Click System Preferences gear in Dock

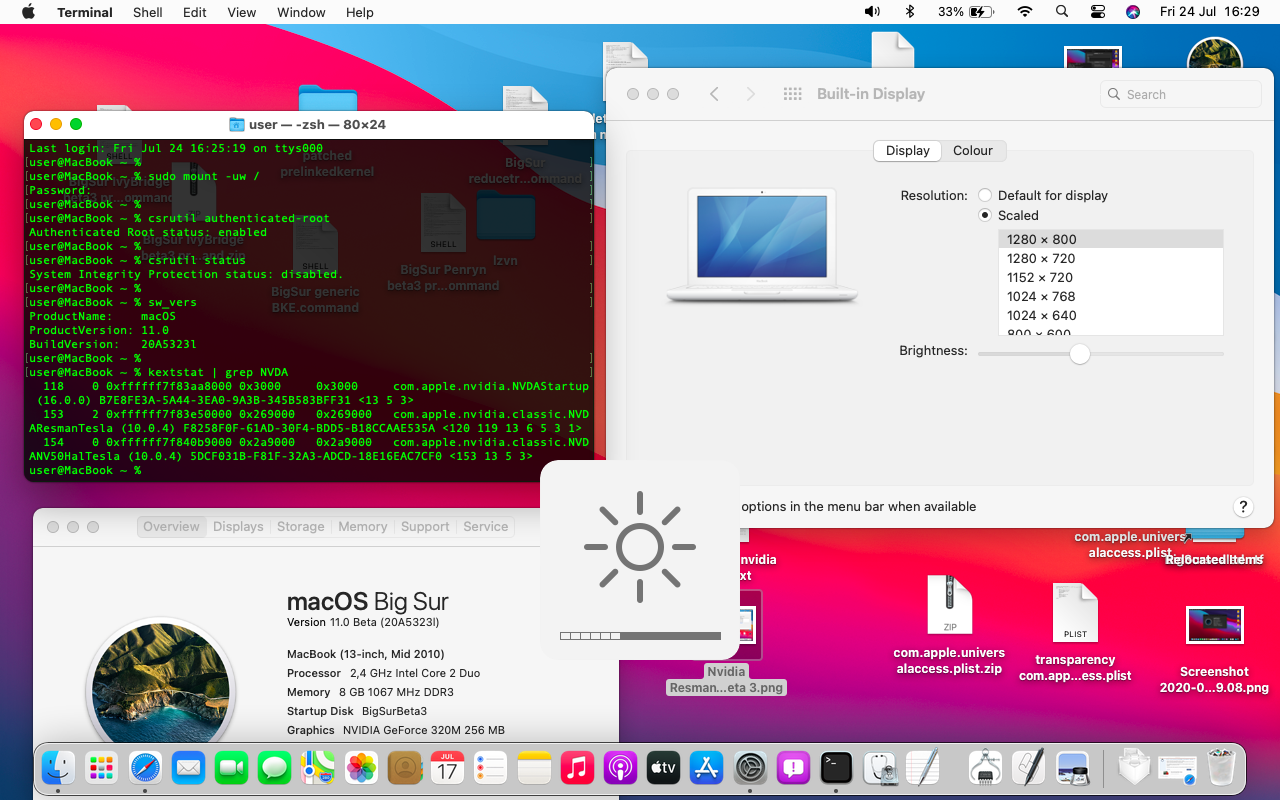tap(751, 768)
